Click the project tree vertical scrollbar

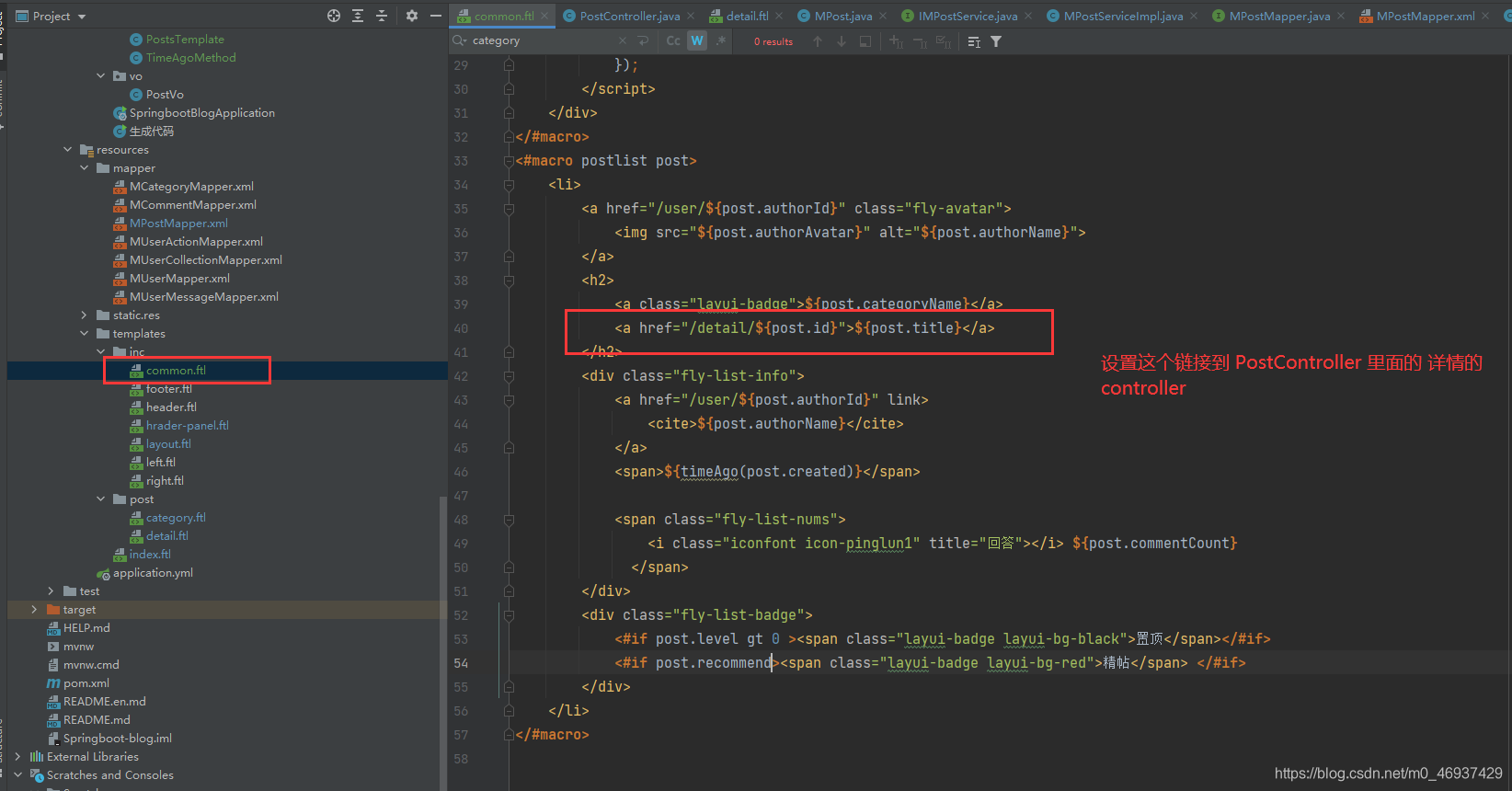tap(443, 644)
